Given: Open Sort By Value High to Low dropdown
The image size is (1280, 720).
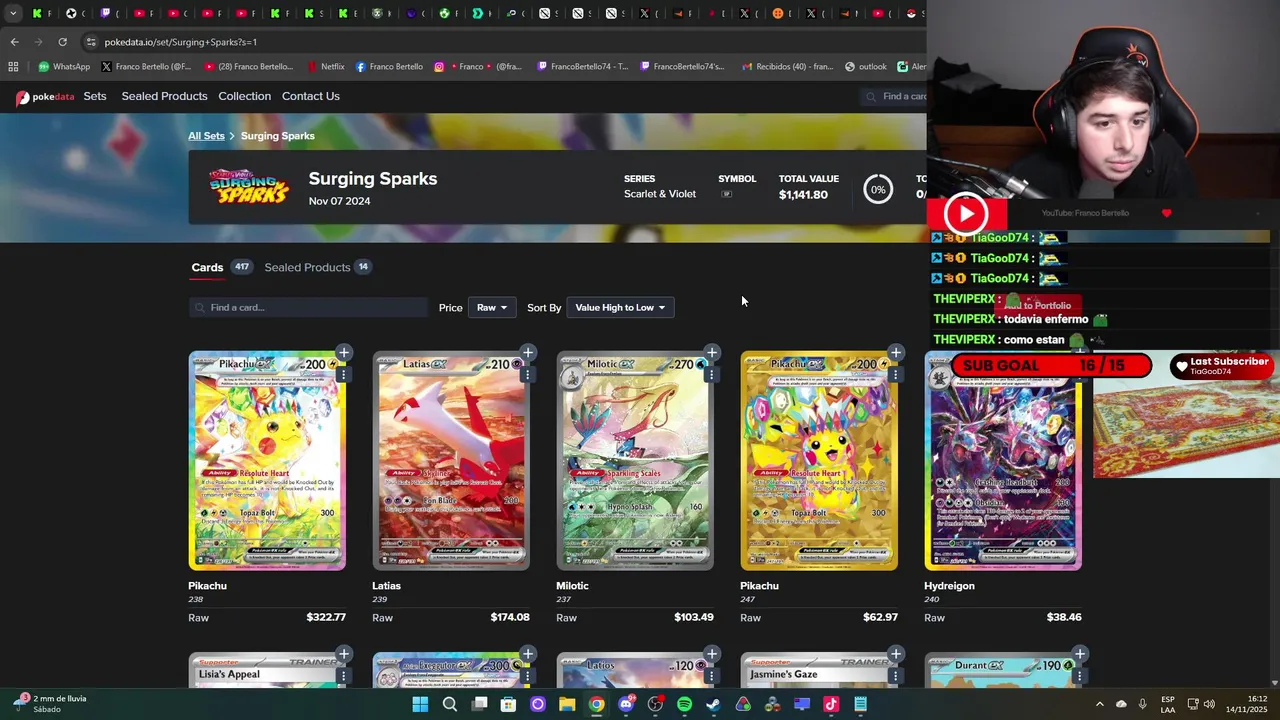Looking at the screenshot, I should tap(620, 307).
